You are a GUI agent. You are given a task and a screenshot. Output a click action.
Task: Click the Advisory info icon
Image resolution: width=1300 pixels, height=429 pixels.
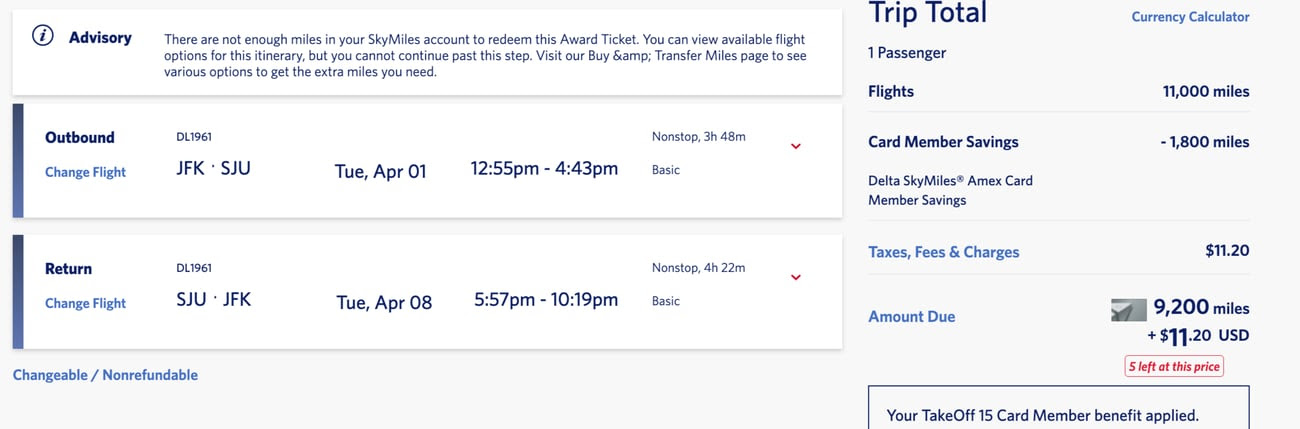[43, 37]
